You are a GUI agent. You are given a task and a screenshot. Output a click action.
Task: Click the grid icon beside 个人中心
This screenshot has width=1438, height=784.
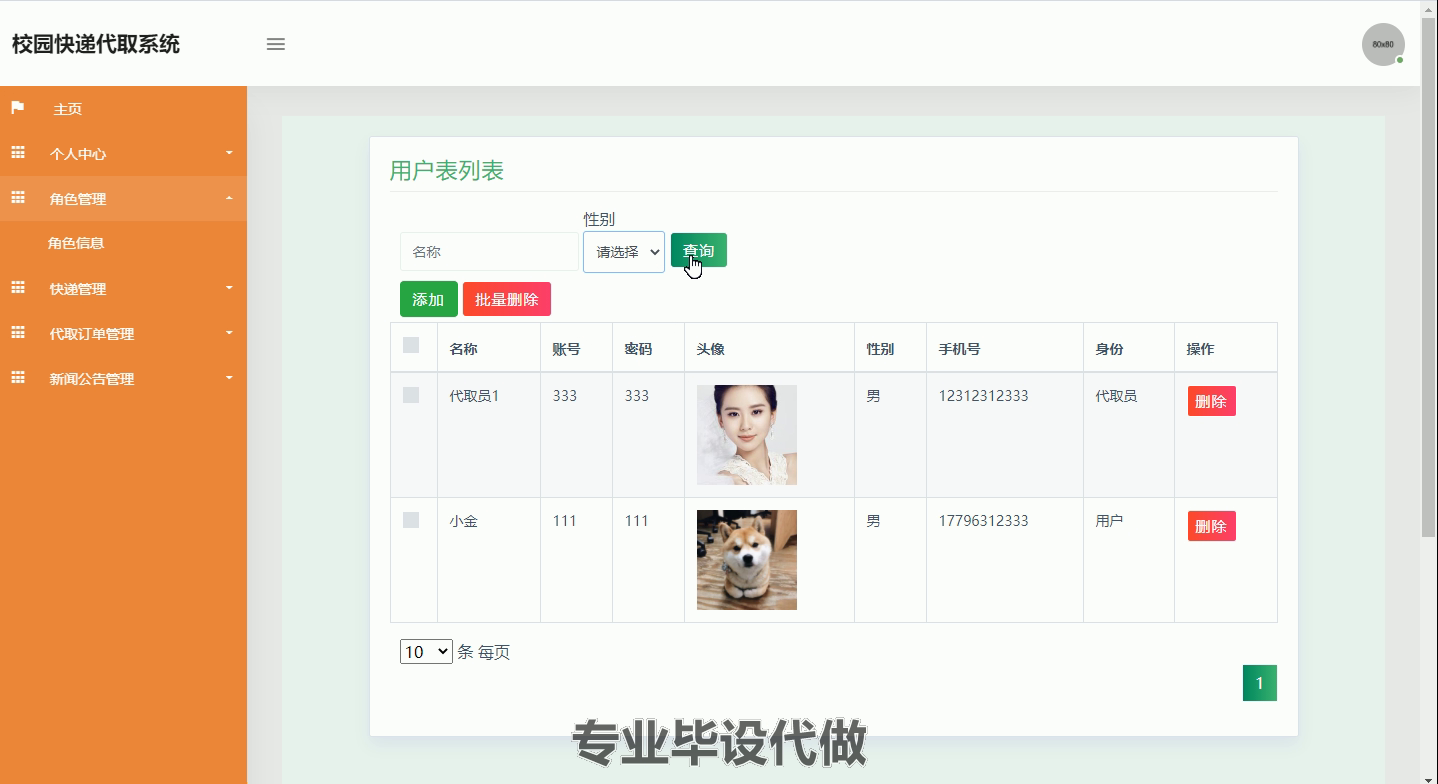[17, 152]
